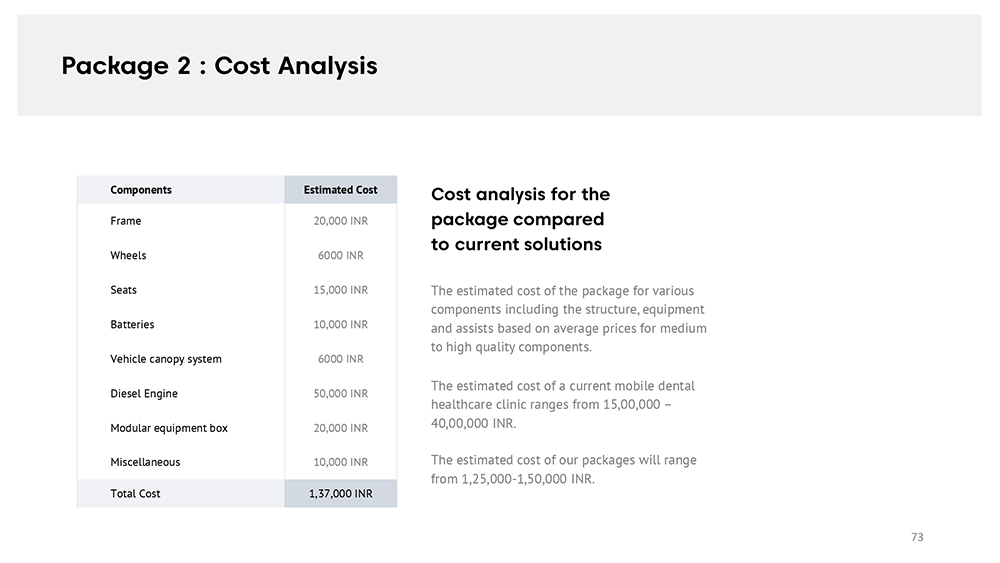
Task: Select the Wheels component cell
Action: (x=128, y=256)
